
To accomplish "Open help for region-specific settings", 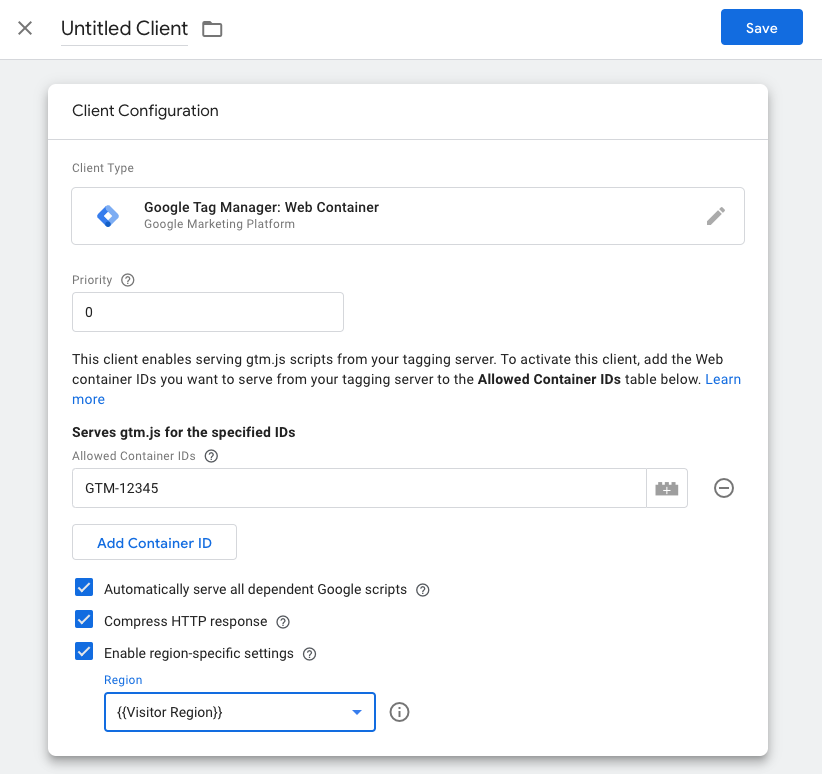I will [309, 653].
